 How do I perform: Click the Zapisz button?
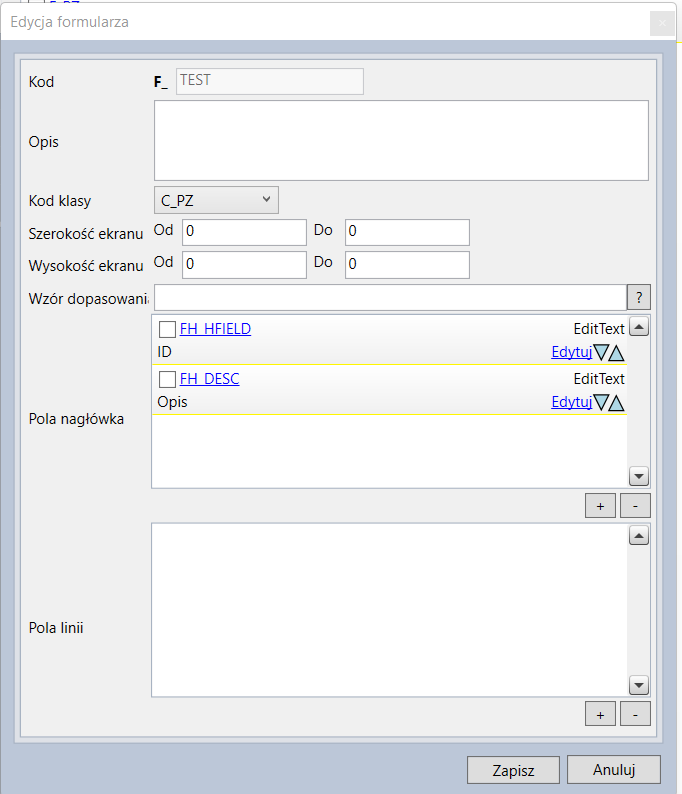[513, 770]
